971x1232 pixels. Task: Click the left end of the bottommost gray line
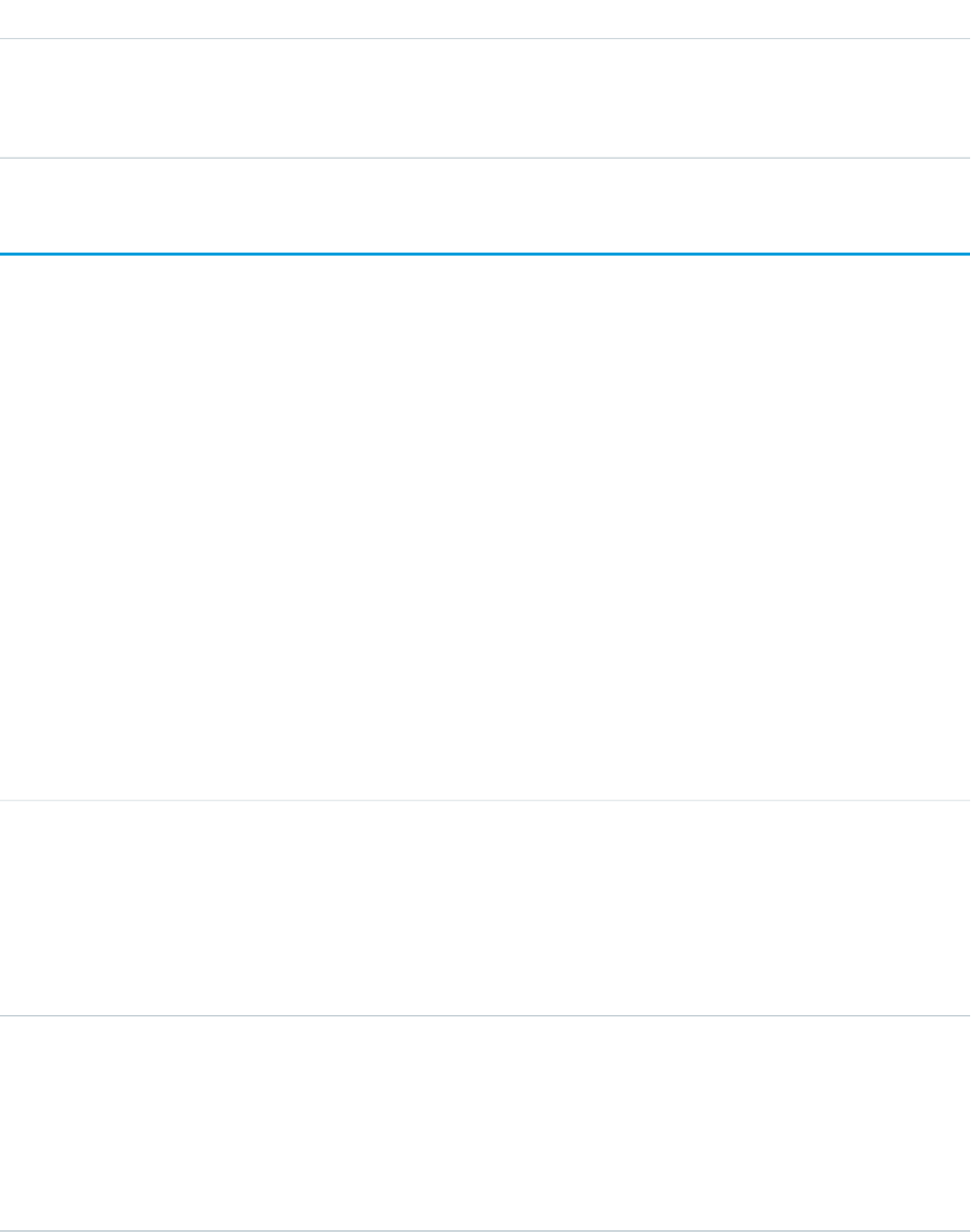coord(4,1230)
